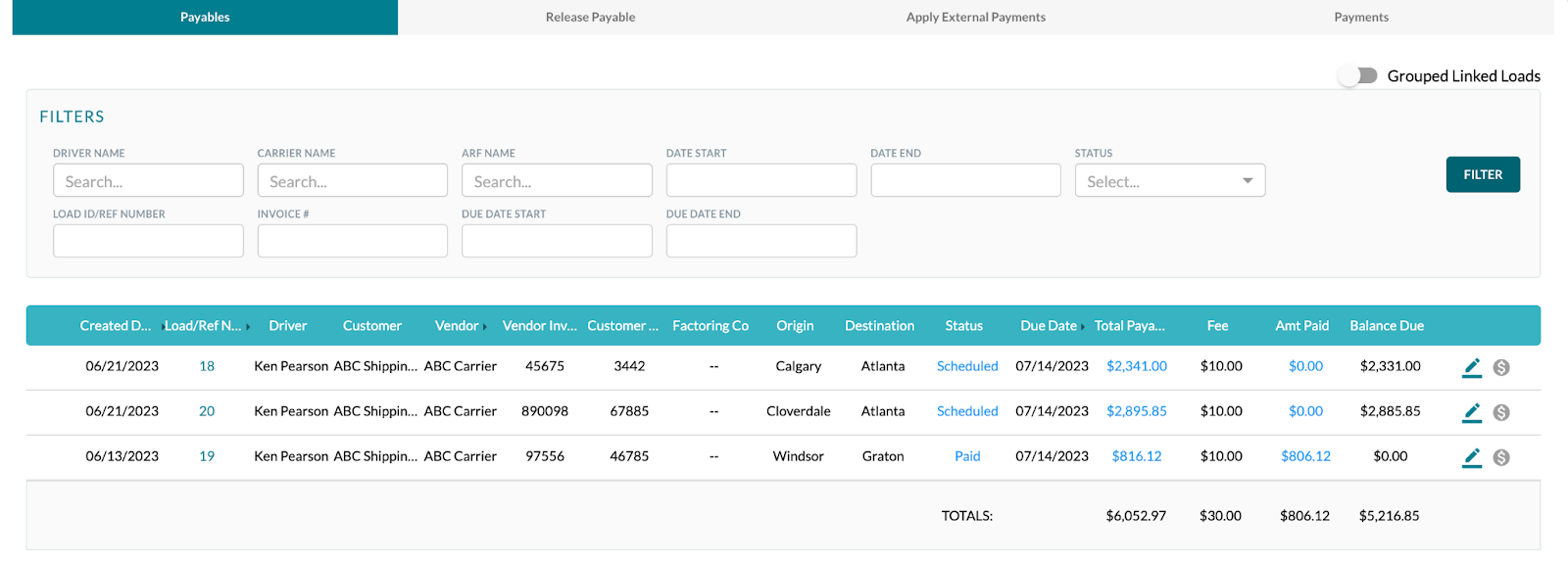Edit the load 20 payable row
The height and width of the screenshot is (565, 1568).
1471,412
